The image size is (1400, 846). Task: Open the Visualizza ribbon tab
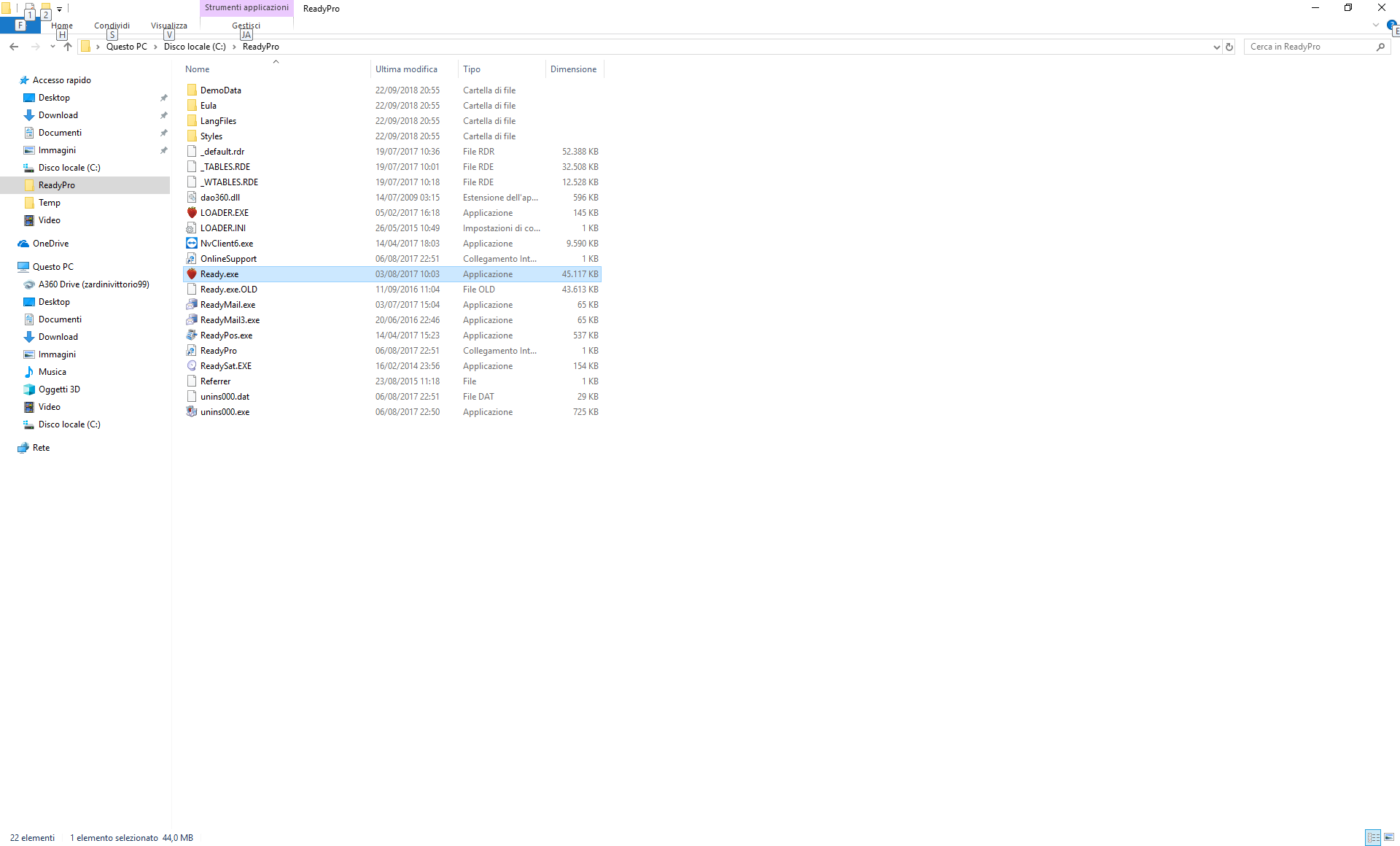(169, 26)
